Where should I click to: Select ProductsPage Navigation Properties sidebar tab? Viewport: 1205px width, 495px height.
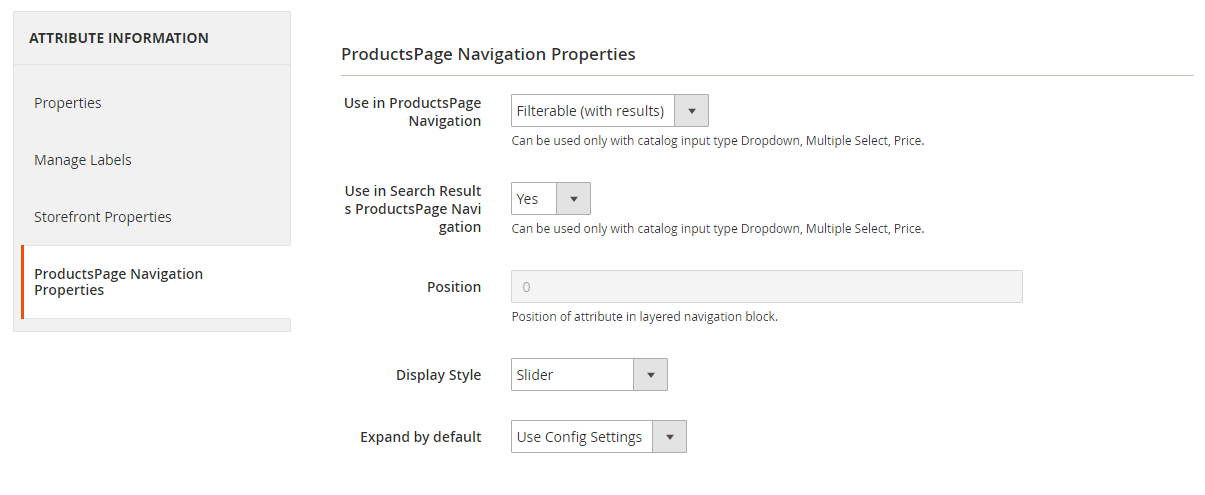point(118,282)
